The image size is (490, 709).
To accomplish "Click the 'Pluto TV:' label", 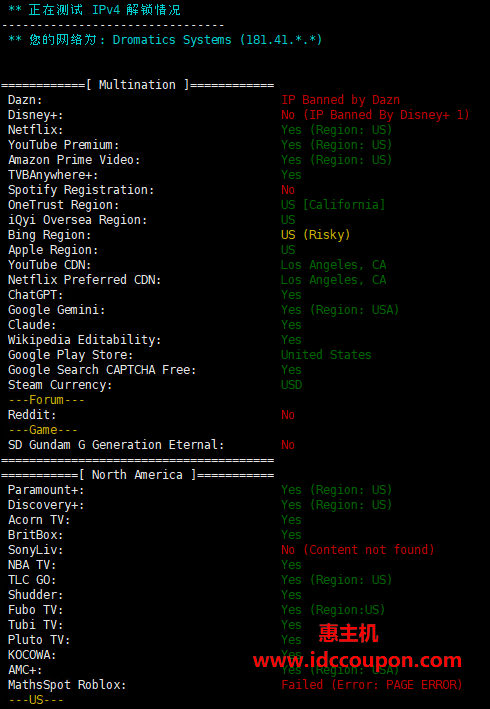I will tap(39, 640).
